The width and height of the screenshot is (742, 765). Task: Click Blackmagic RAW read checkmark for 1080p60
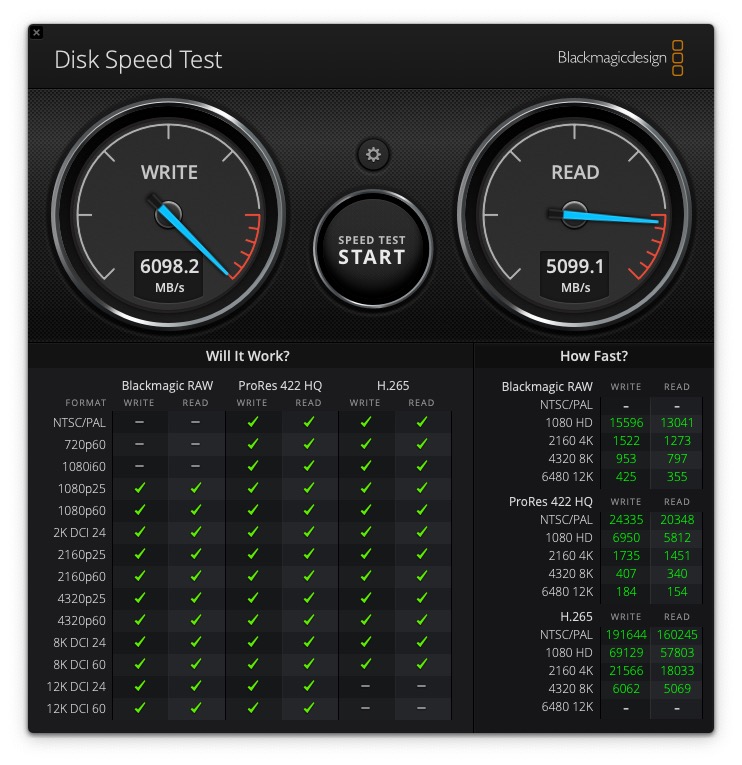click(196, 510)
